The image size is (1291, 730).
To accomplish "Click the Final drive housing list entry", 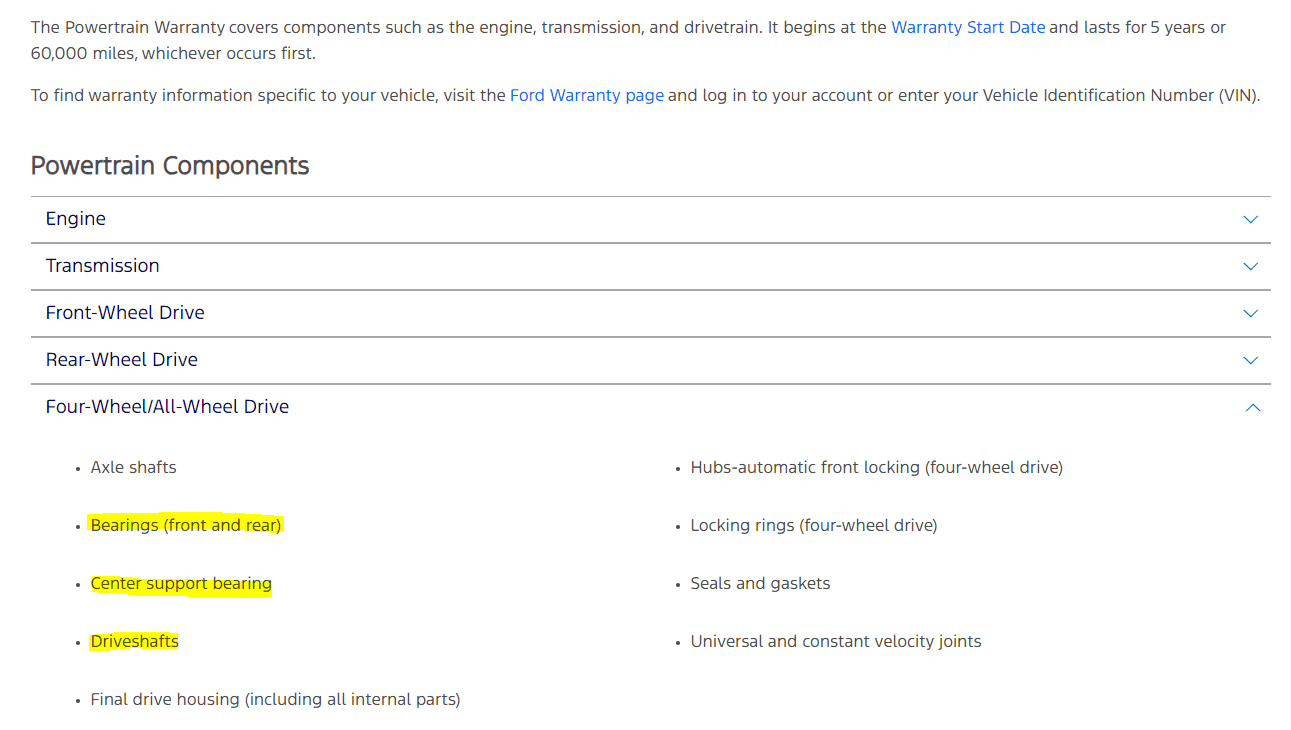I will (275, 700).
